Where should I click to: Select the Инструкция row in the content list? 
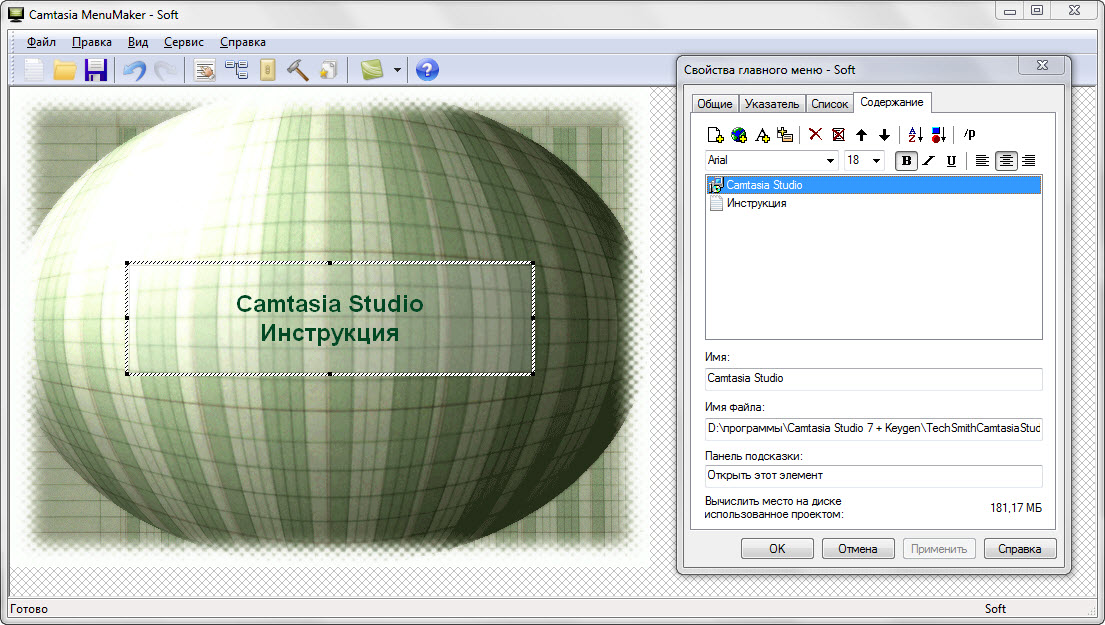[x=873, y=204]
